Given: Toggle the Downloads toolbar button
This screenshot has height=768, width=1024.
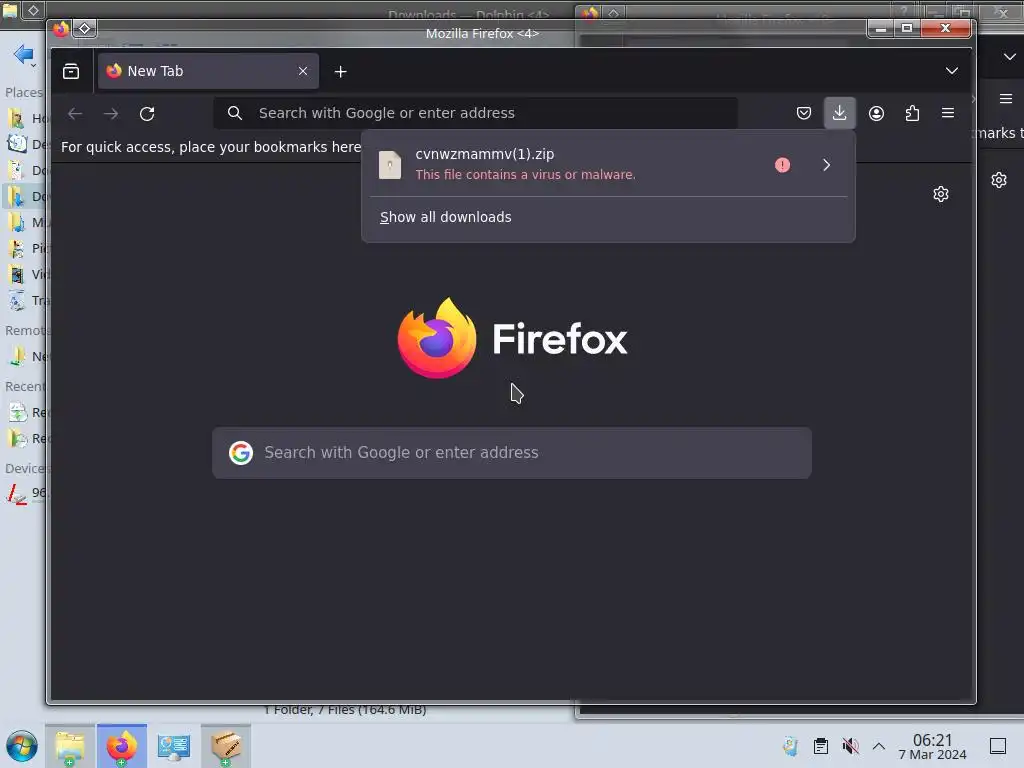Looking at the screenshot, I should [839, 113].
